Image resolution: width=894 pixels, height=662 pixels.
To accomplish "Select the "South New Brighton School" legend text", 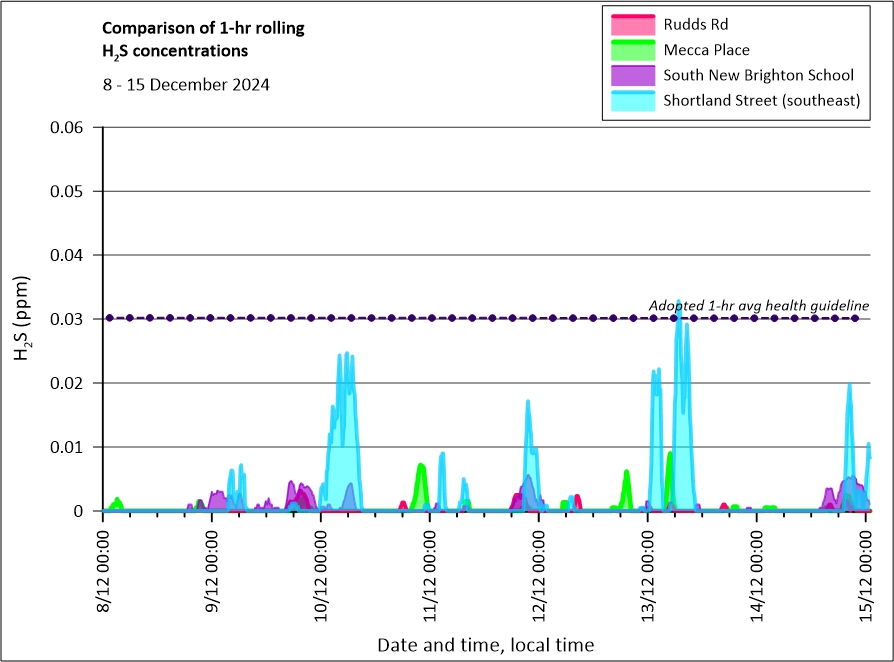I will point(758,76).
